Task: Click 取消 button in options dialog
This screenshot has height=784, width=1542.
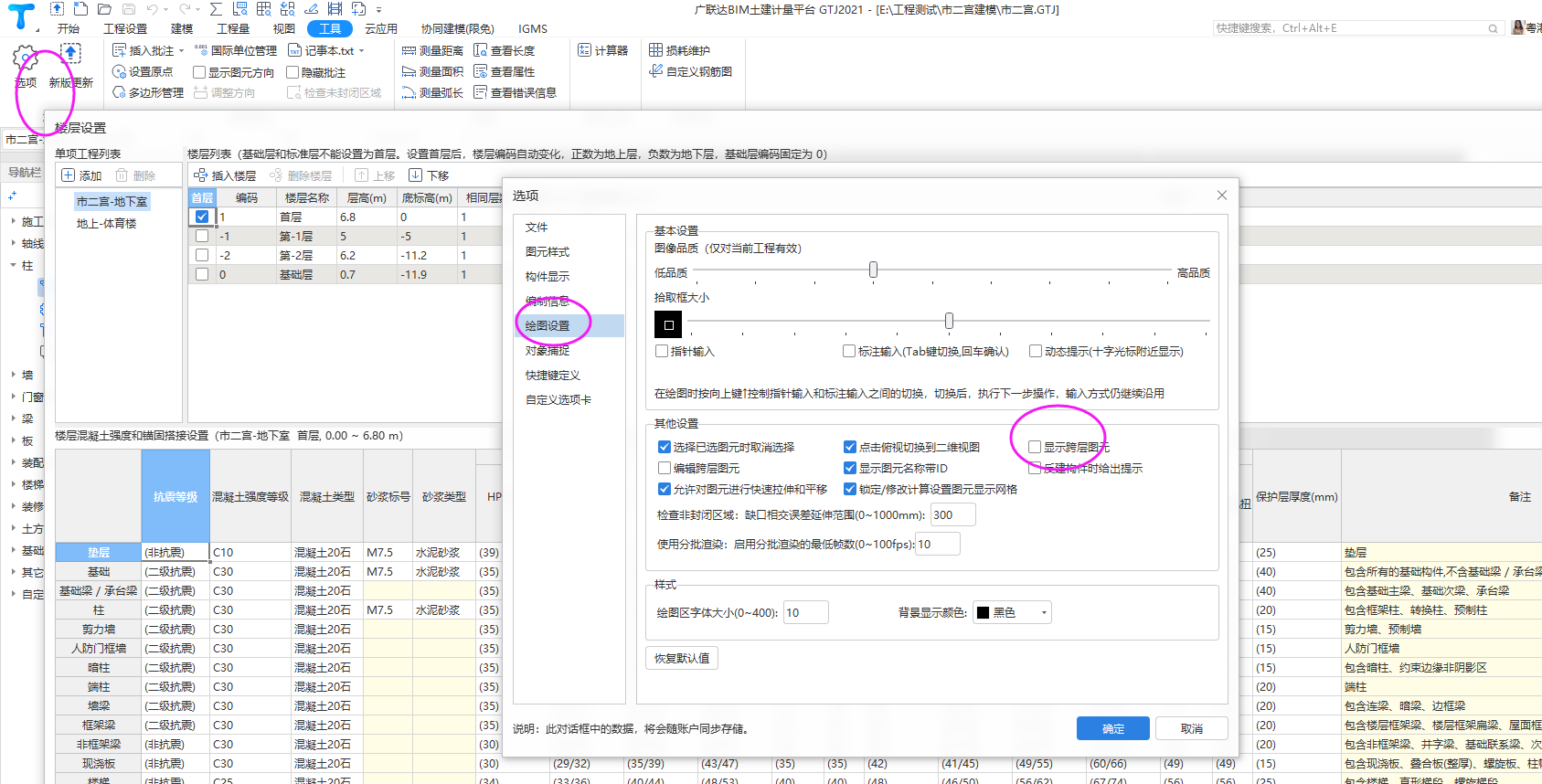Action: 1192,728
